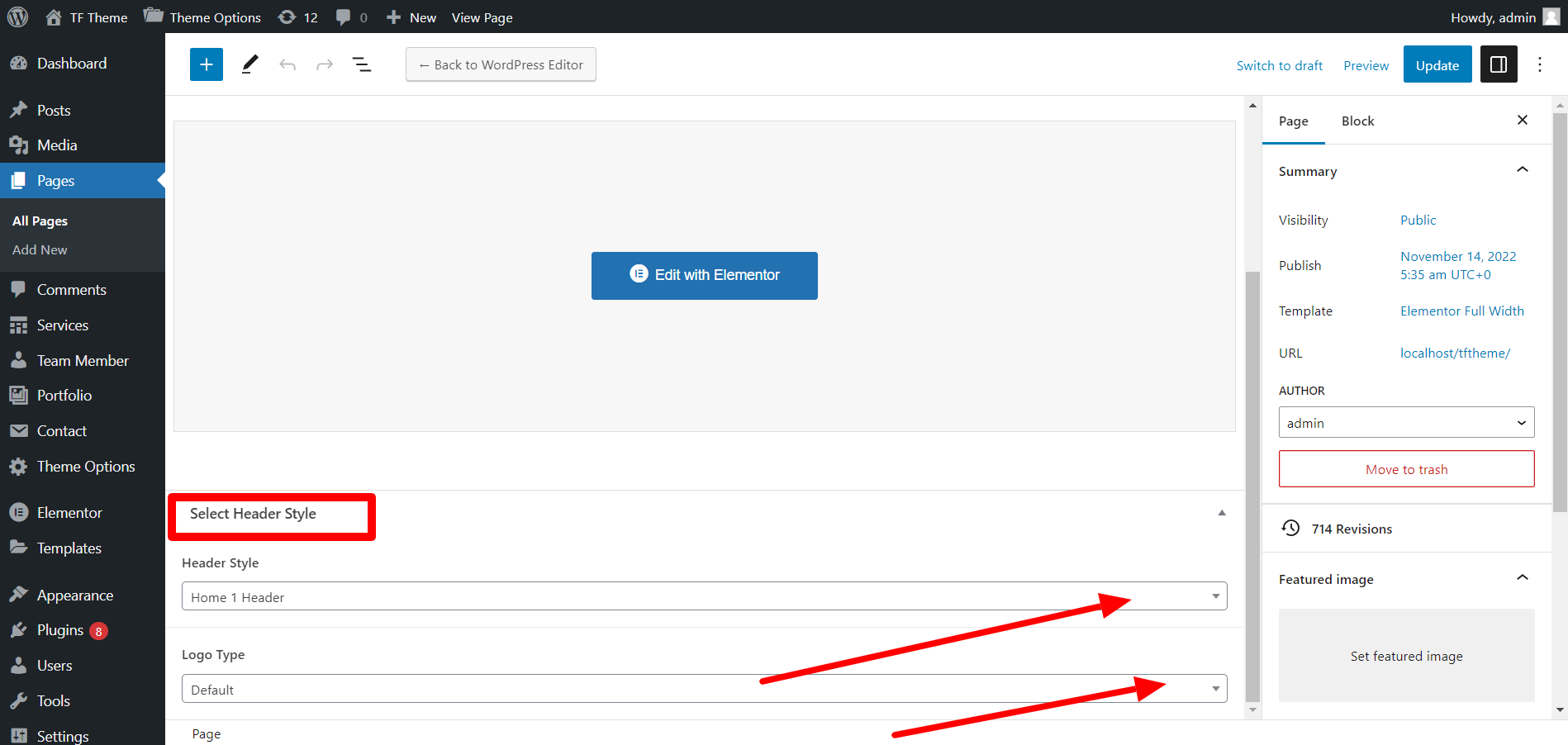Open the Logo Type dropdown
This screenshot has width=1568, height=745.
pyautogui.click(x=704, y=689)
